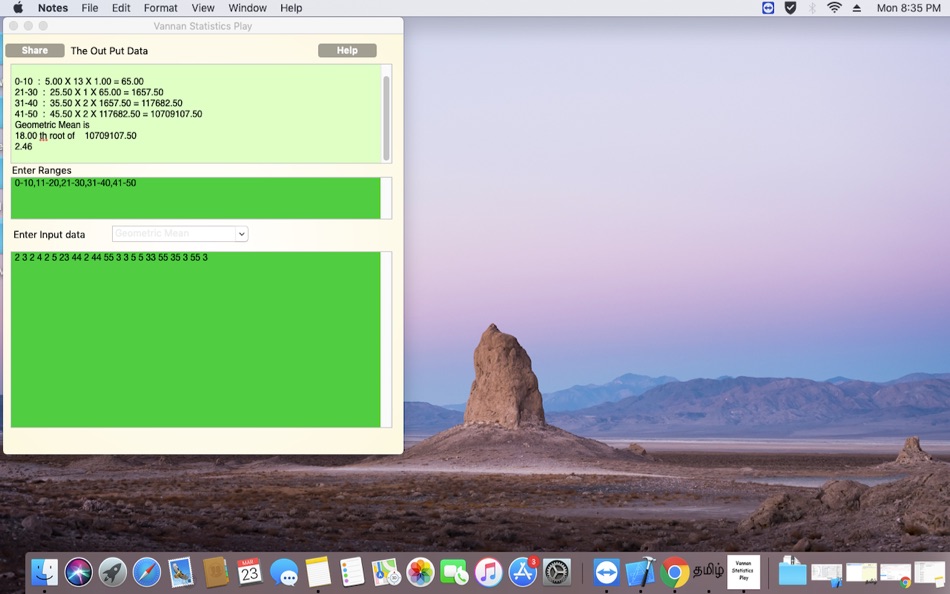The image size is (950, 594).
Task: Click inside the Enter Ranges field
Action: point(195,197)
